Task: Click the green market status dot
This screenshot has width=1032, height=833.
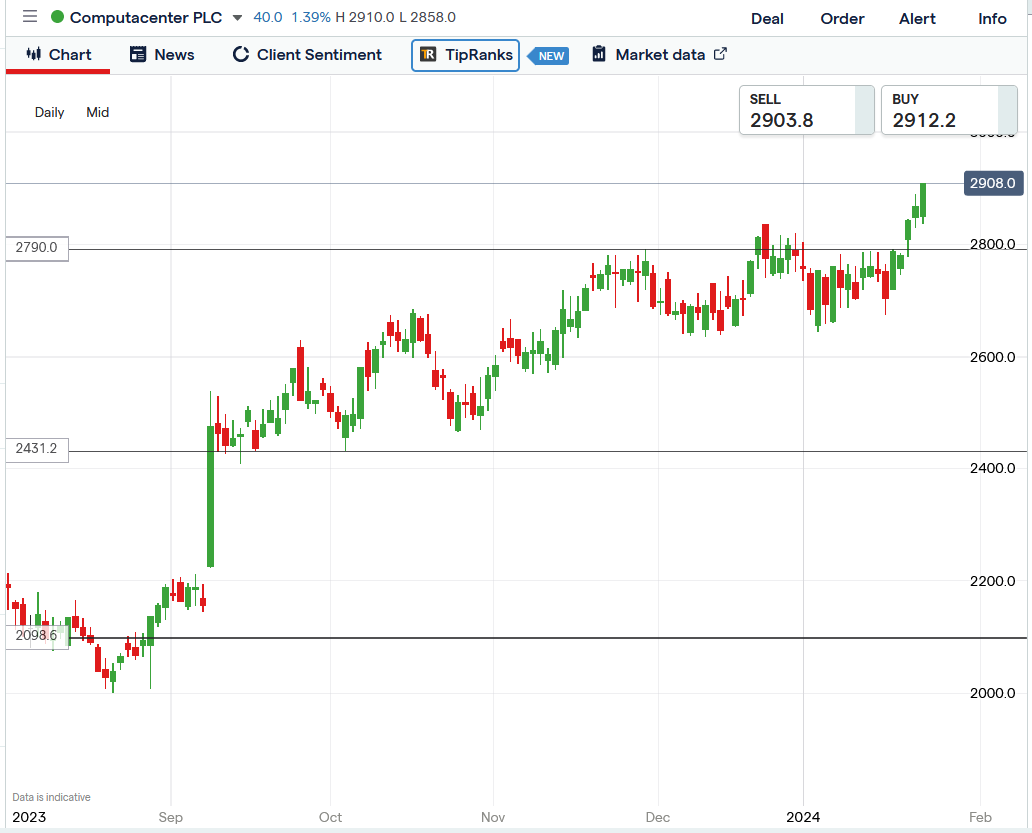Action: click(57, 17)
